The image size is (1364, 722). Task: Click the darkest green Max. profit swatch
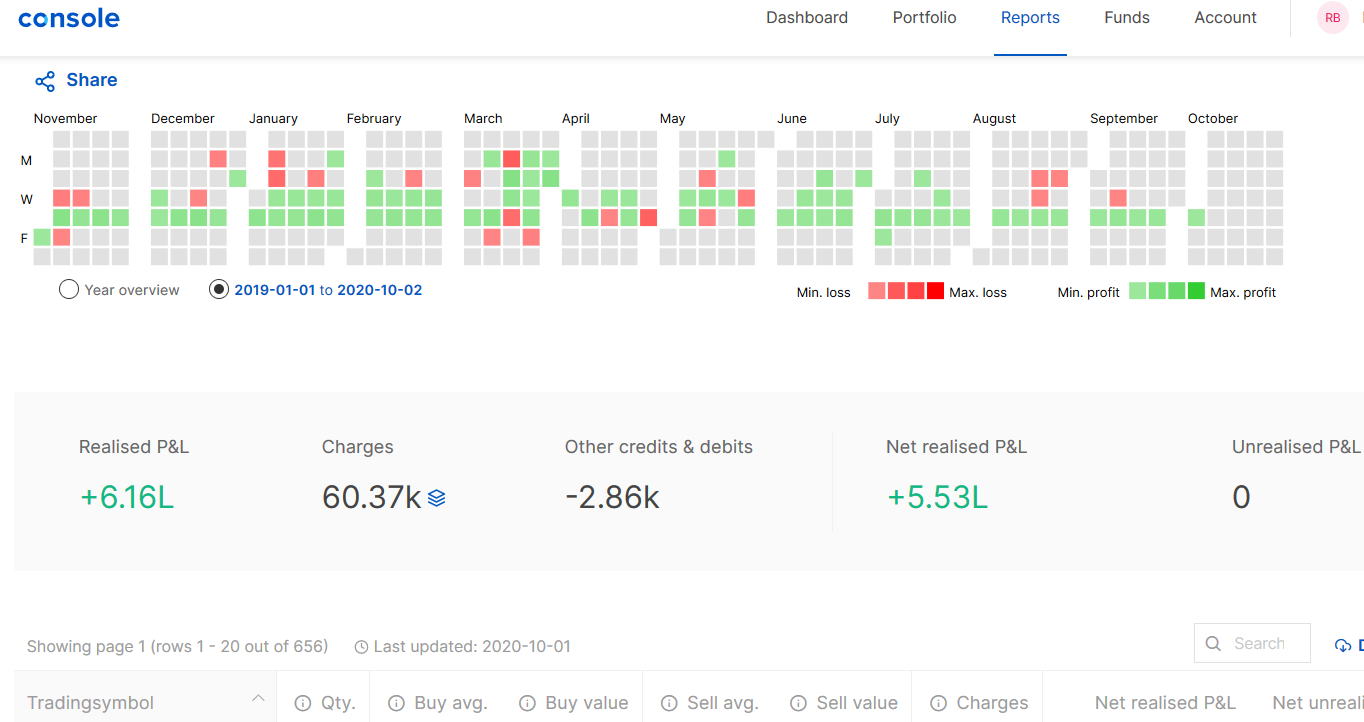pos(1196,291)
